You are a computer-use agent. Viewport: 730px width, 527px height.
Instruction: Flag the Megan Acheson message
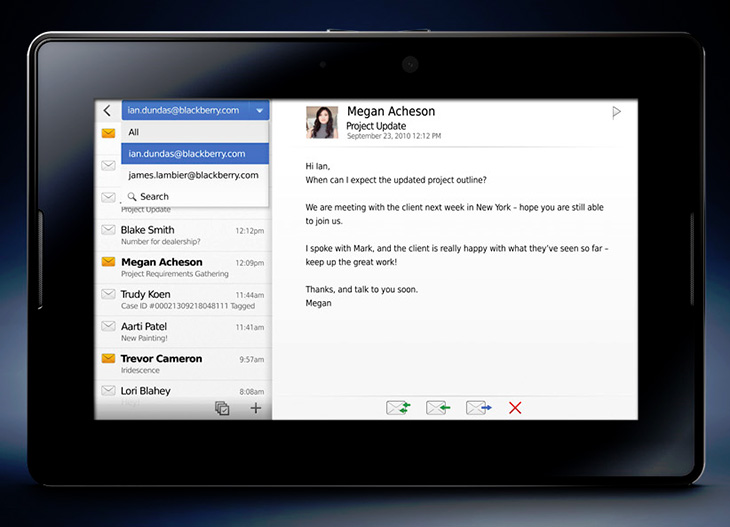(616, 112)
